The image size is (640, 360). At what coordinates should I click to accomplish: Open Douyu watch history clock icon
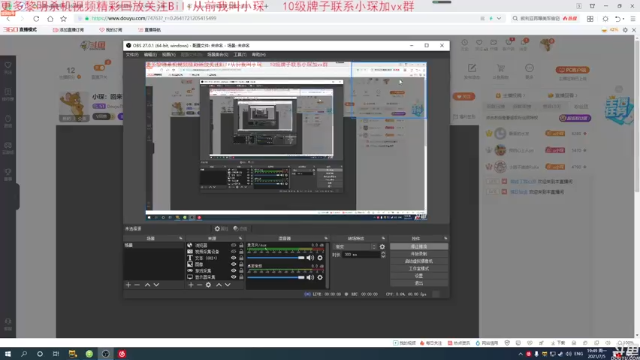(x=464, y=43)
